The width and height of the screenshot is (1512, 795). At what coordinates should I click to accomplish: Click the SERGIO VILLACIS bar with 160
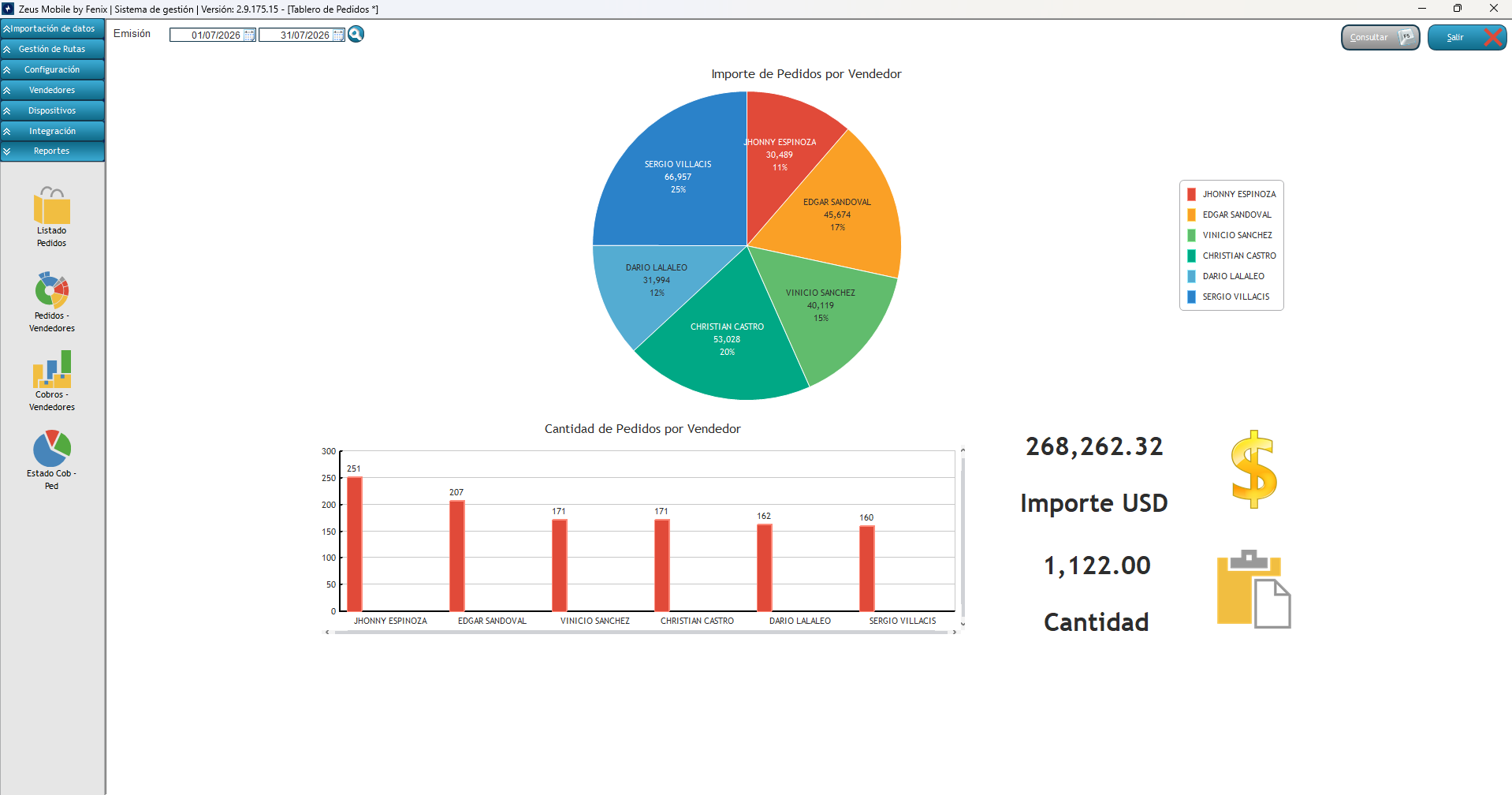click(867, 569)
